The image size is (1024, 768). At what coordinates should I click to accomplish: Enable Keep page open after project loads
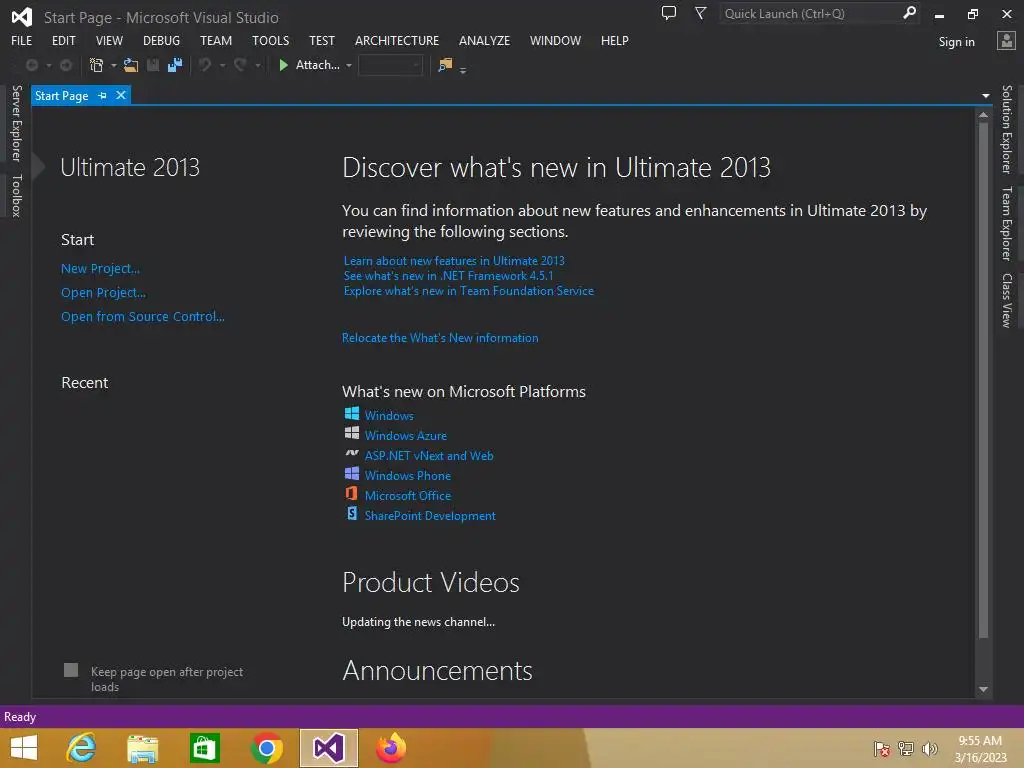(71, 670)
